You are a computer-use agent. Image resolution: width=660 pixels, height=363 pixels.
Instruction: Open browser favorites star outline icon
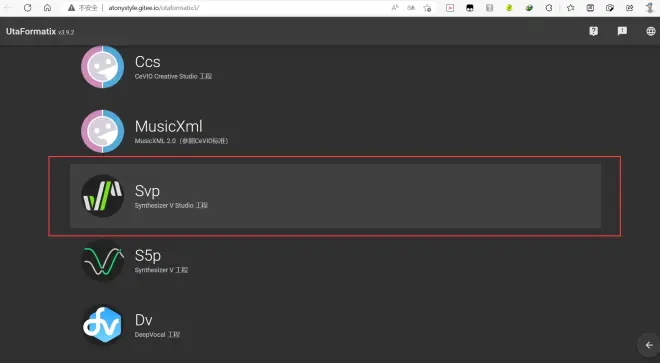(571, 8)
